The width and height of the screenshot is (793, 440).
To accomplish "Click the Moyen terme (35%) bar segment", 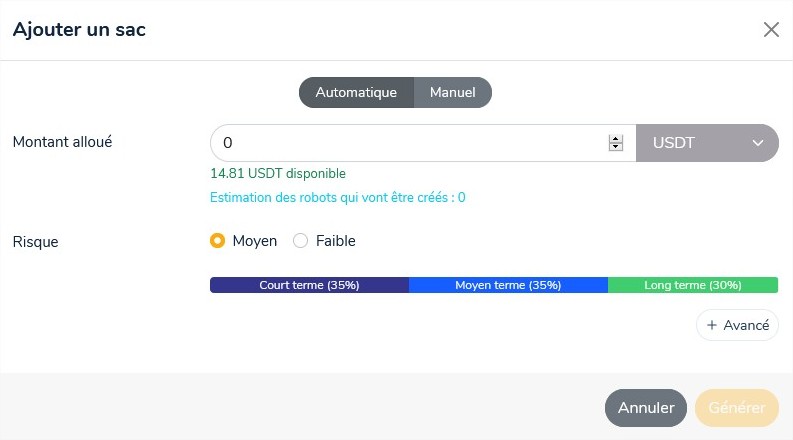I will coord(508,285).
